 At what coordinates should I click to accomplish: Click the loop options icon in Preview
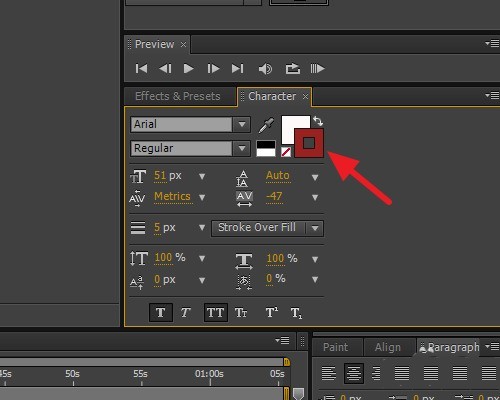(293, 69)
